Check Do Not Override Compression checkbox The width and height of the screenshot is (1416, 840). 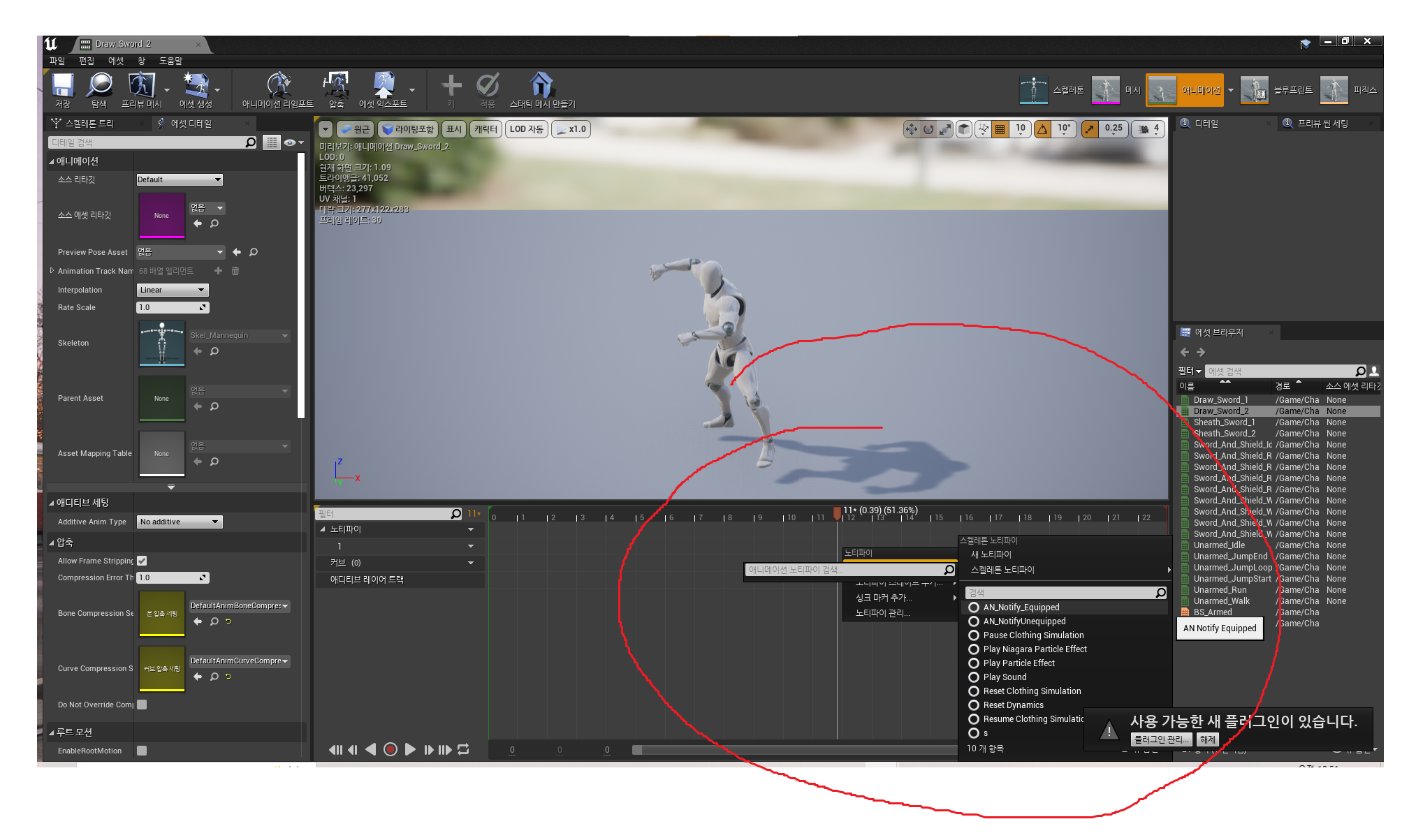click(142, 705)
